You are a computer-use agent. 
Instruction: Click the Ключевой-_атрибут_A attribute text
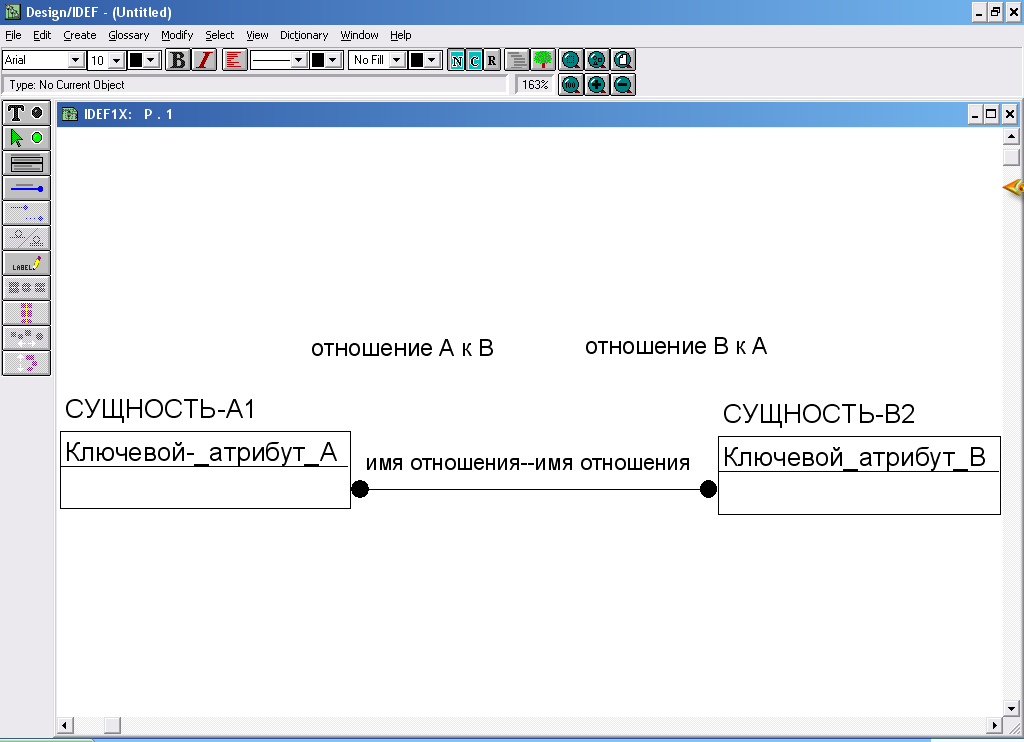(x=201, y=452)
